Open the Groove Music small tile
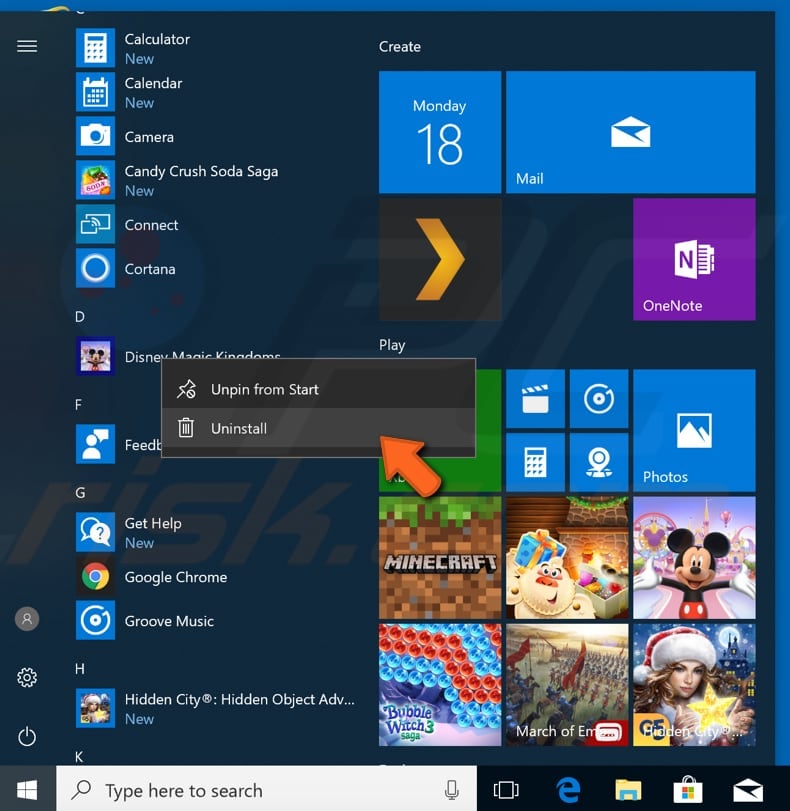The image size is (790, 811). click(x=599, y=399)
